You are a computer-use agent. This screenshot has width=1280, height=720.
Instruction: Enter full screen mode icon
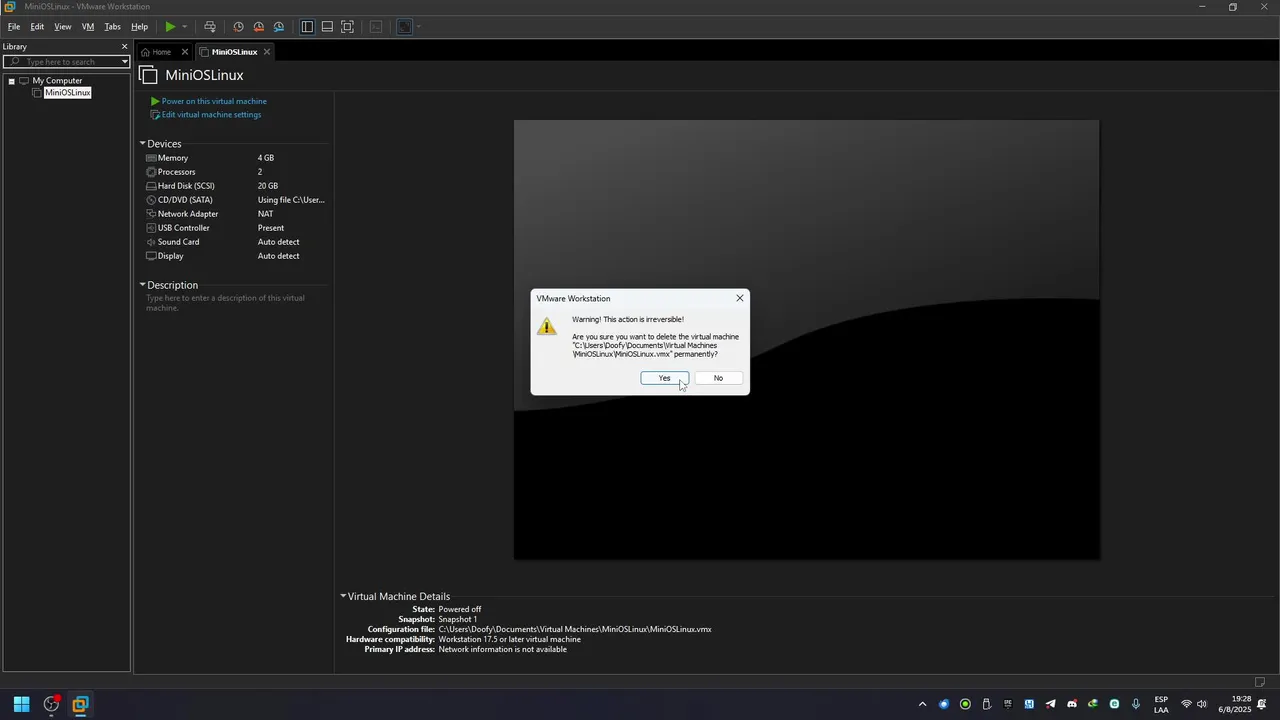click(x=347, y=27)
